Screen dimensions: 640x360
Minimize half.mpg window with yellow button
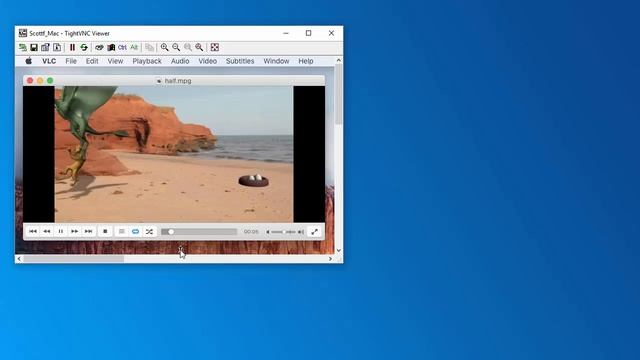point(40,80)
